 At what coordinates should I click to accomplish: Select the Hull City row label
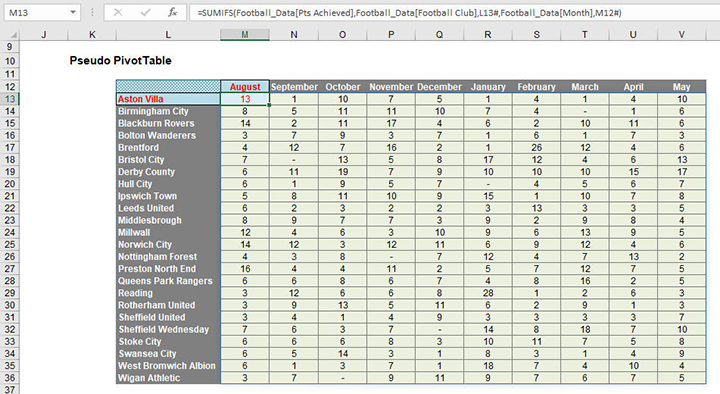(x=168, y=184)
